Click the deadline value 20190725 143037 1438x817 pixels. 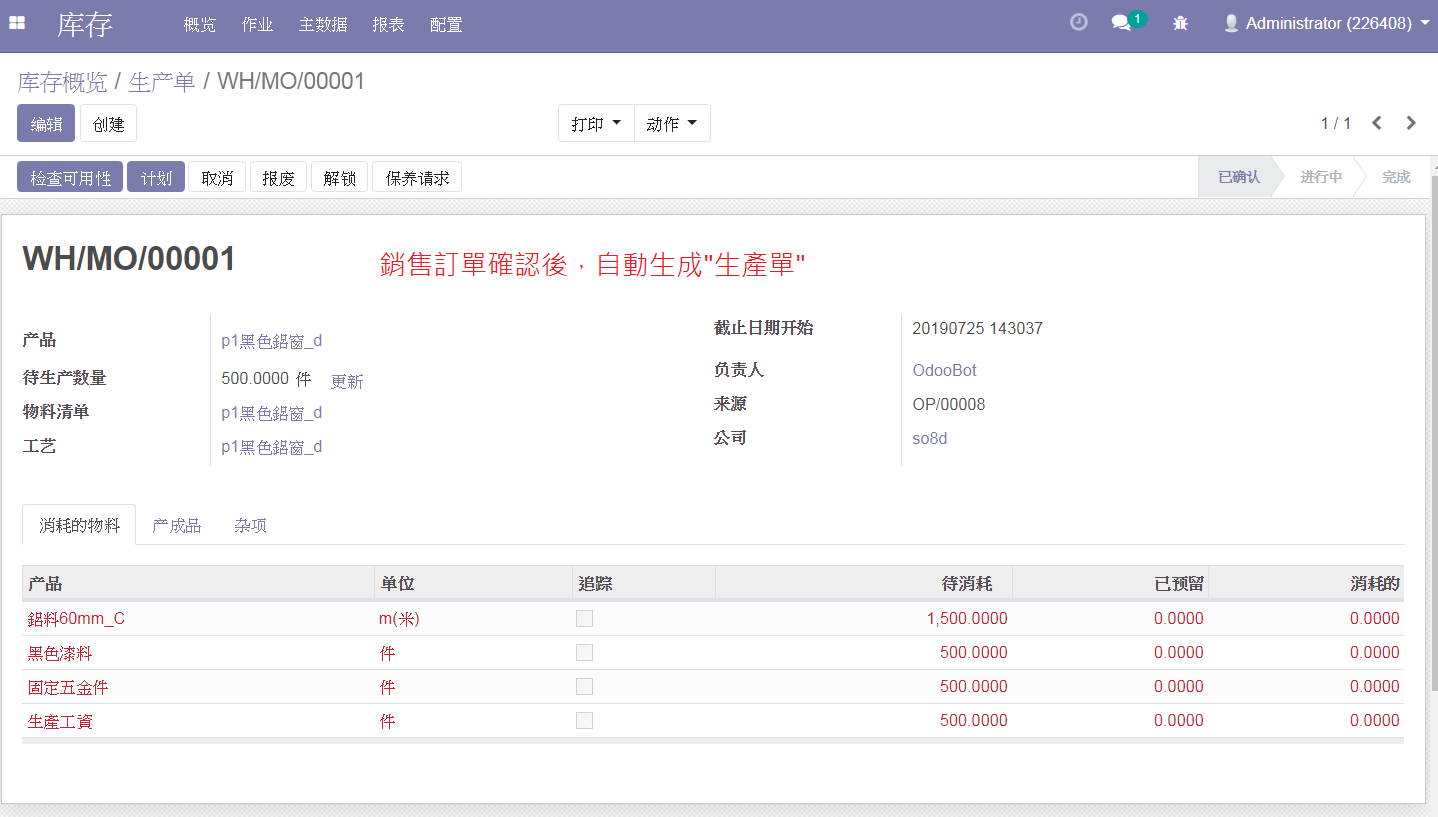tap(978, 329)
